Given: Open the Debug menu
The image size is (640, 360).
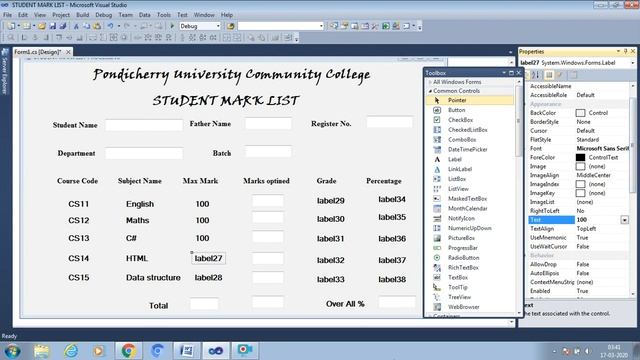Looking at the screenshot, I should [x=103, y=15].
